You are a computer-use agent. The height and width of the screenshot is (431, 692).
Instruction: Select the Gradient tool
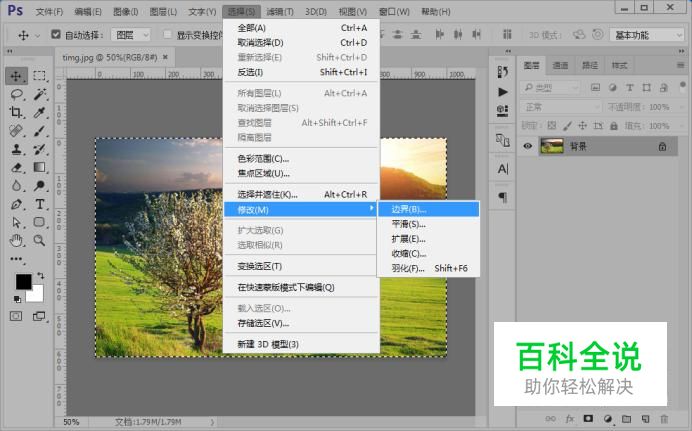point(39,167)
